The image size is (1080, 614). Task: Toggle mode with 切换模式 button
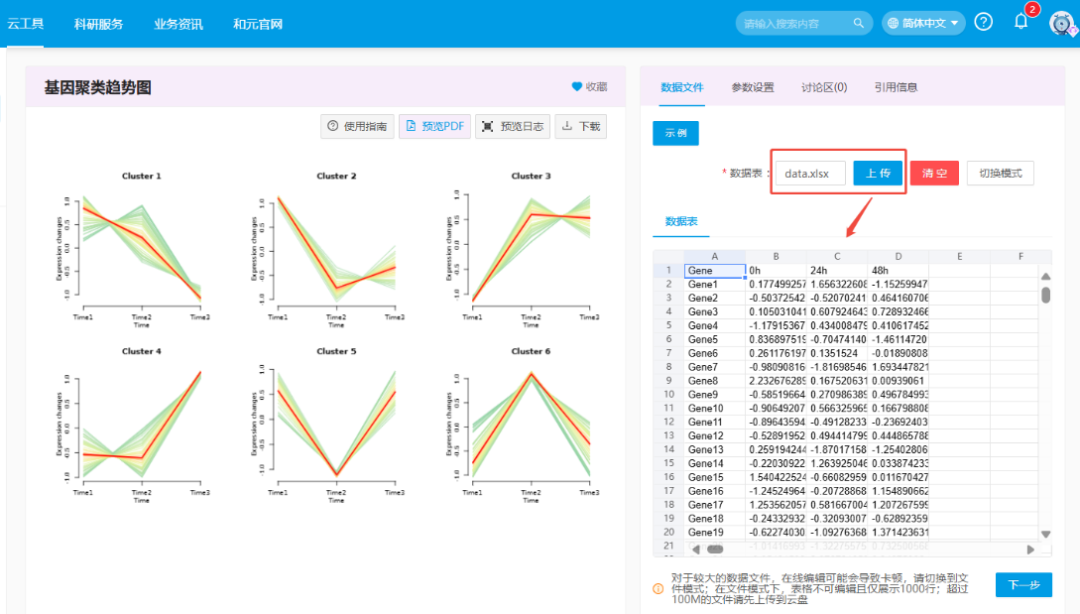tap(1000, 173)
